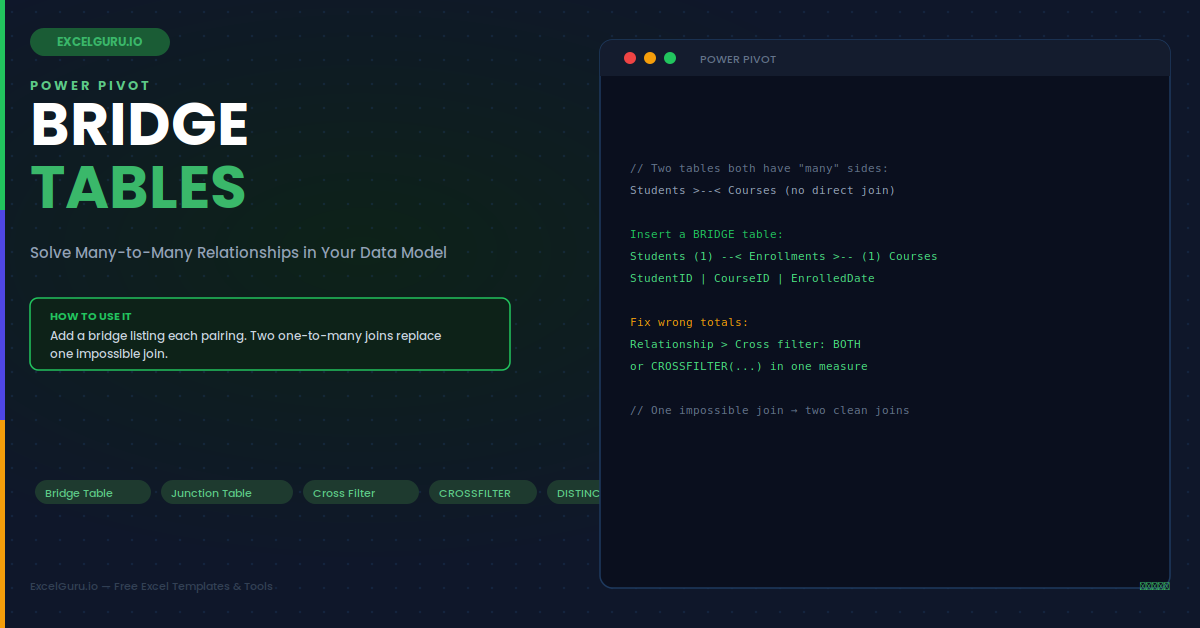This screenshot has height=628, width=1200.
Task: Click the green dot in window header
Action: 670,58
